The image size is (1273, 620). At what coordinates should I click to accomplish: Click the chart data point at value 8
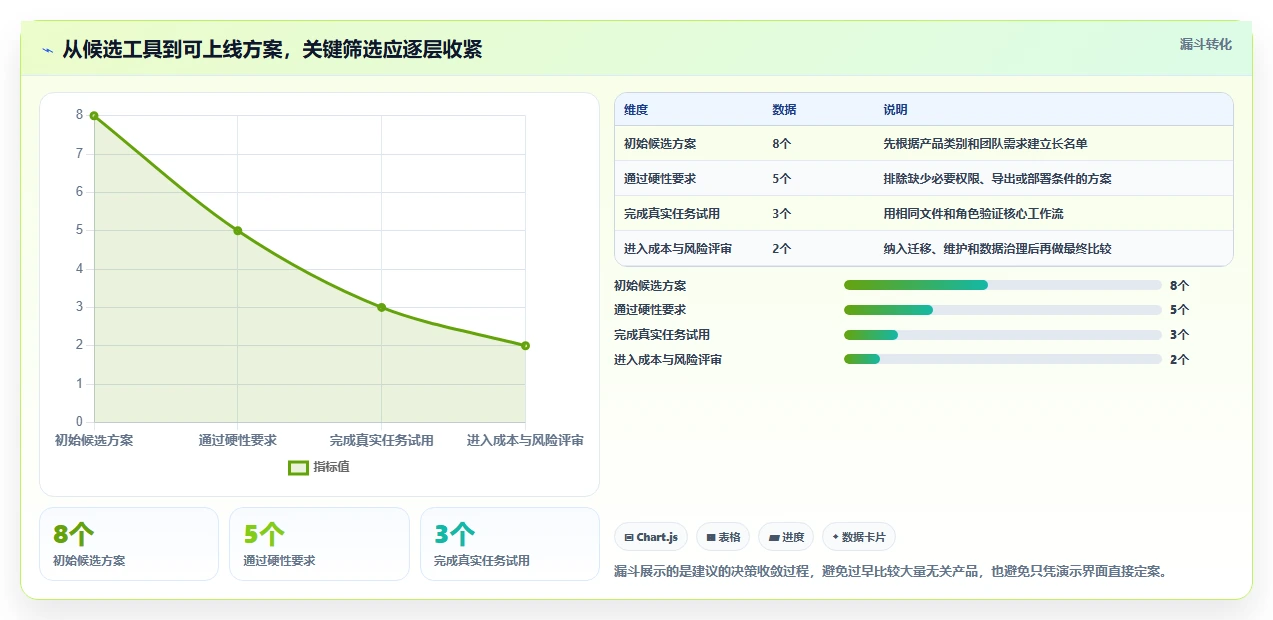[x=94, y=116]
